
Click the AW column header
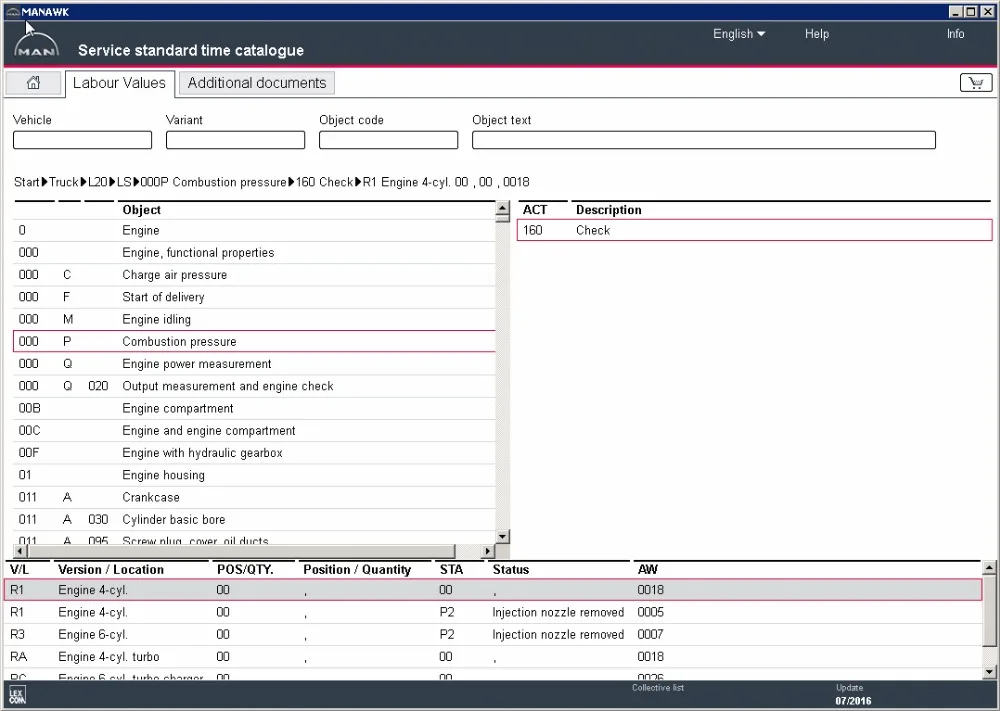(647, 569)
